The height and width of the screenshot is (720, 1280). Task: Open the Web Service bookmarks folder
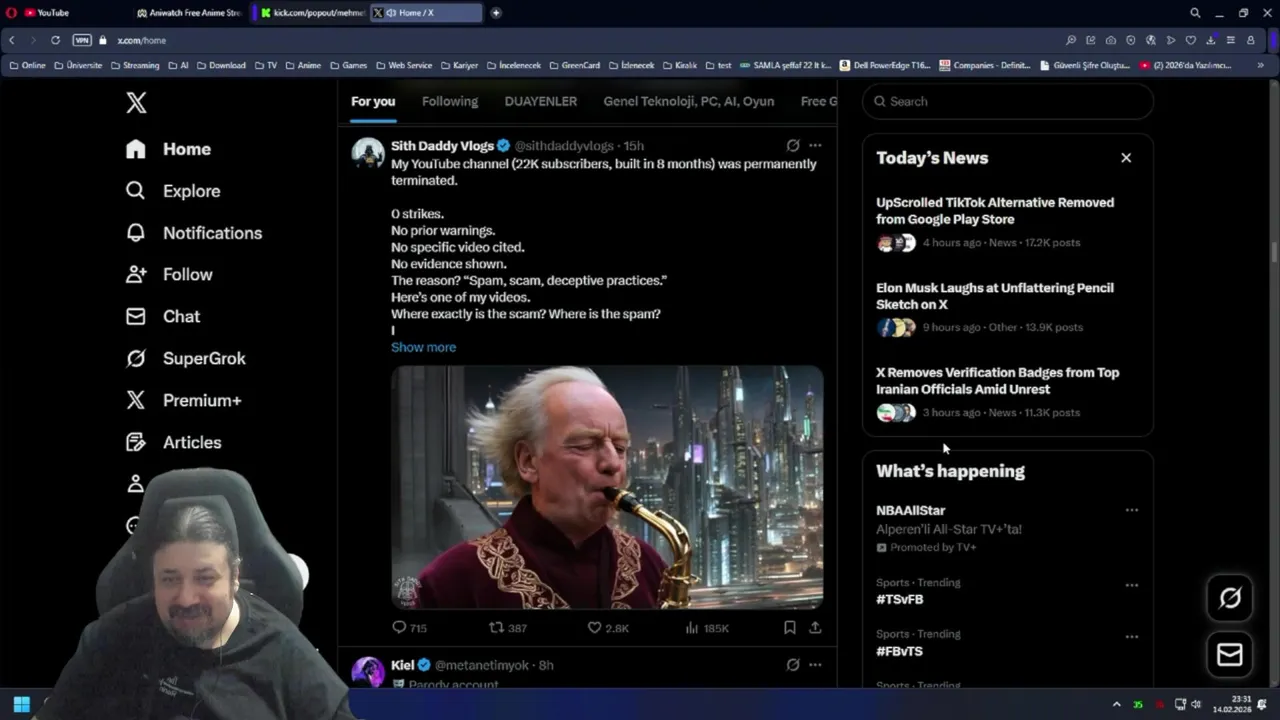[x=403, y=65]
